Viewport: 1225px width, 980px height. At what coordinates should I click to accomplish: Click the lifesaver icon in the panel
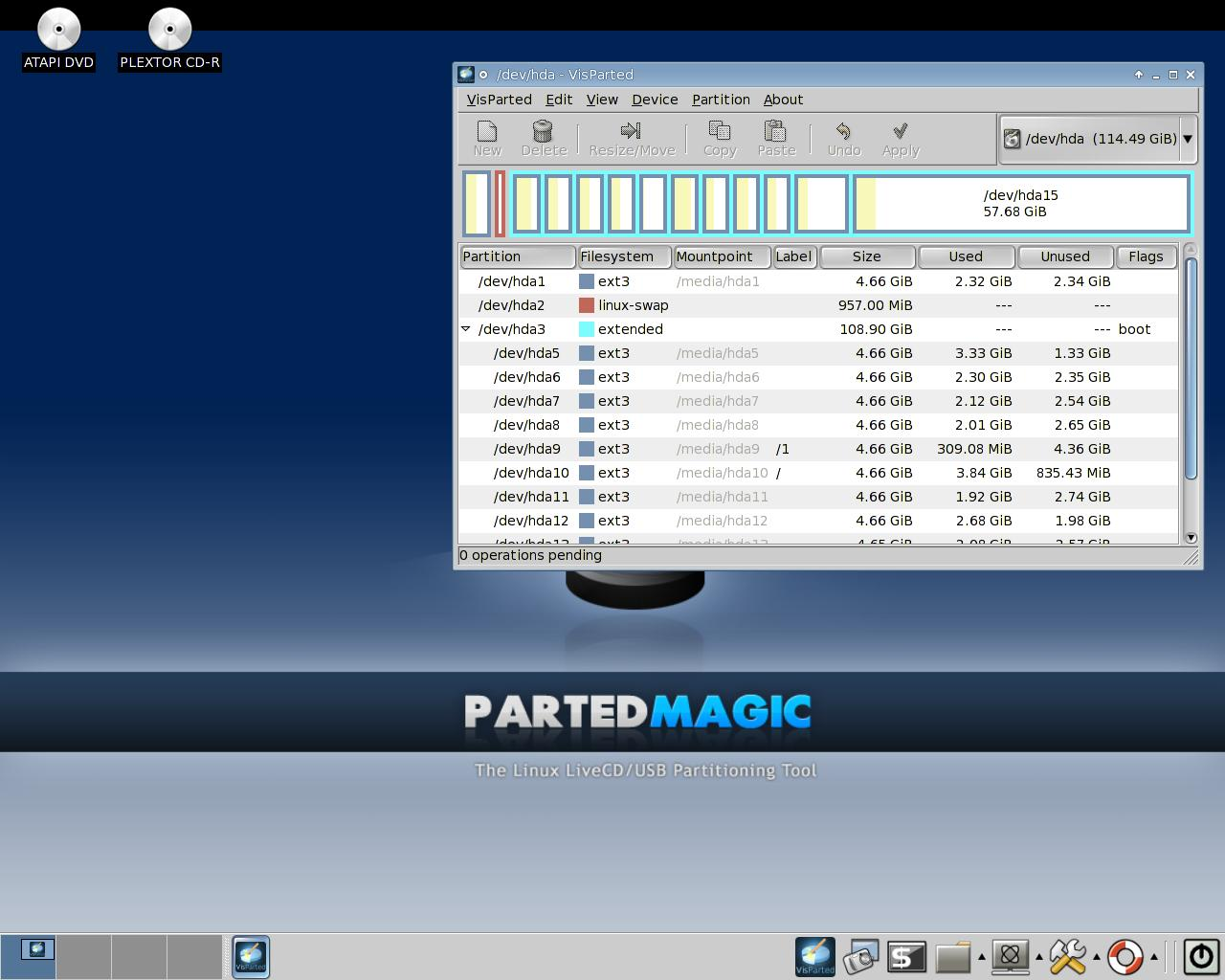tap(1125, 956)
